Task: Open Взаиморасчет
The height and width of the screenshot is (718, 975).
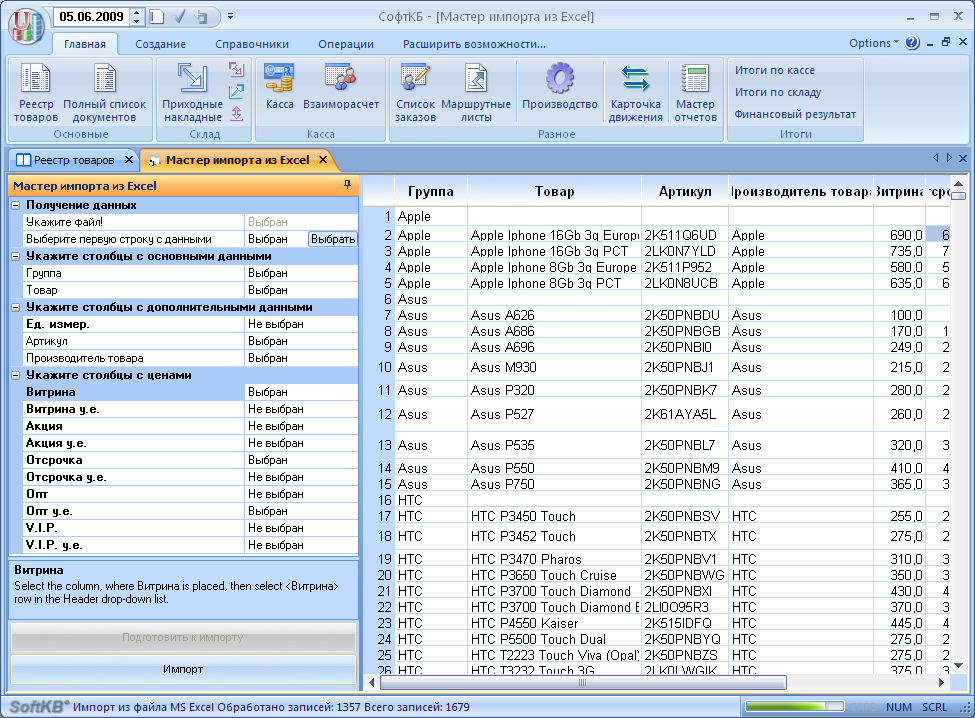Action: (x=341, y=86)
